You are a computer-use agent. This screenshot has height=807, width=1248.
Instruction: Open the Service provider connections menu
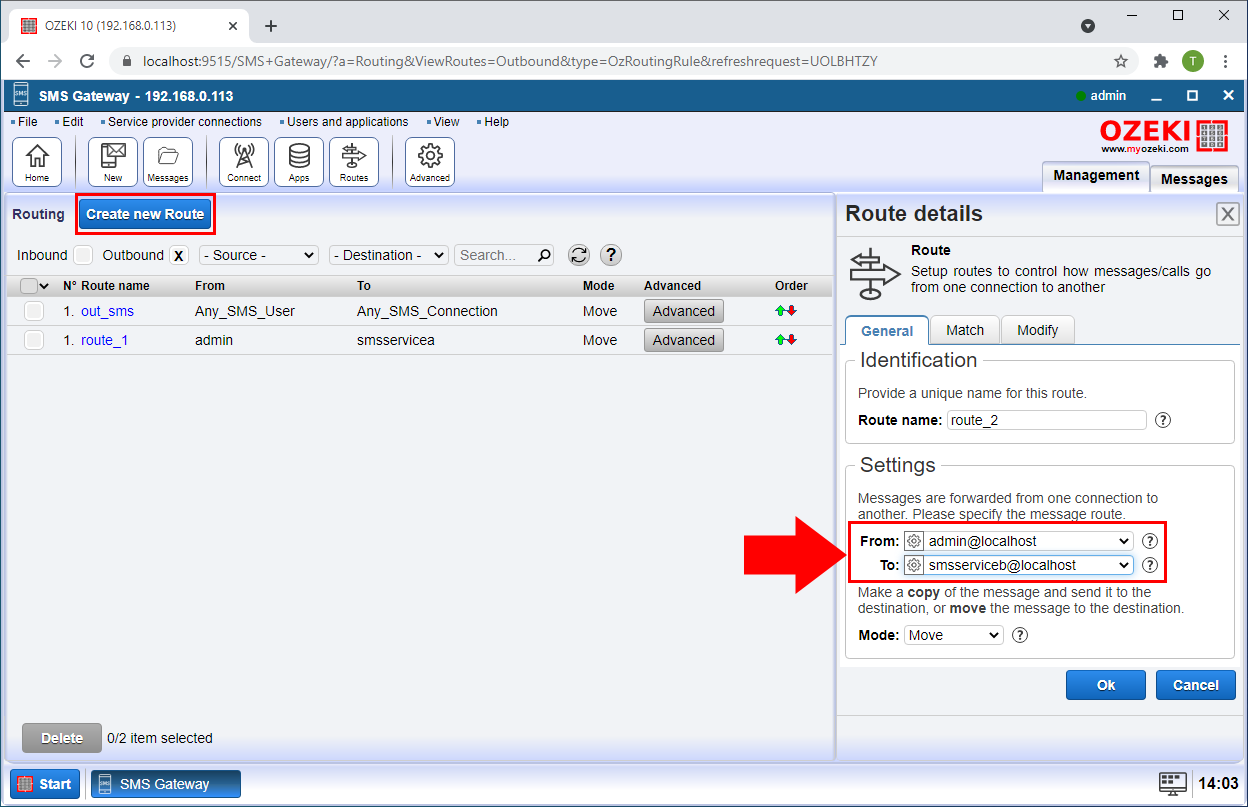point(184,122)
